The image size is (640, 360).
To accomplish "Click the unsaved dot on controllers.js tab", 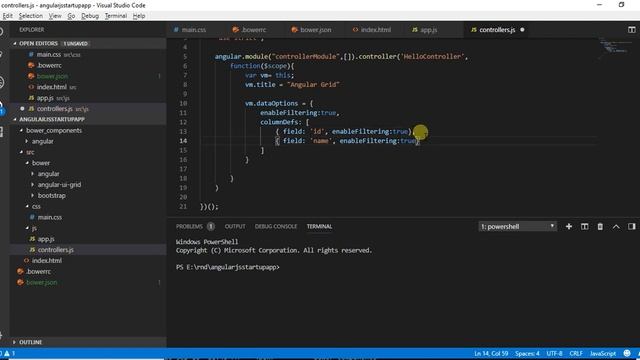I will click(x=522, y=30).
